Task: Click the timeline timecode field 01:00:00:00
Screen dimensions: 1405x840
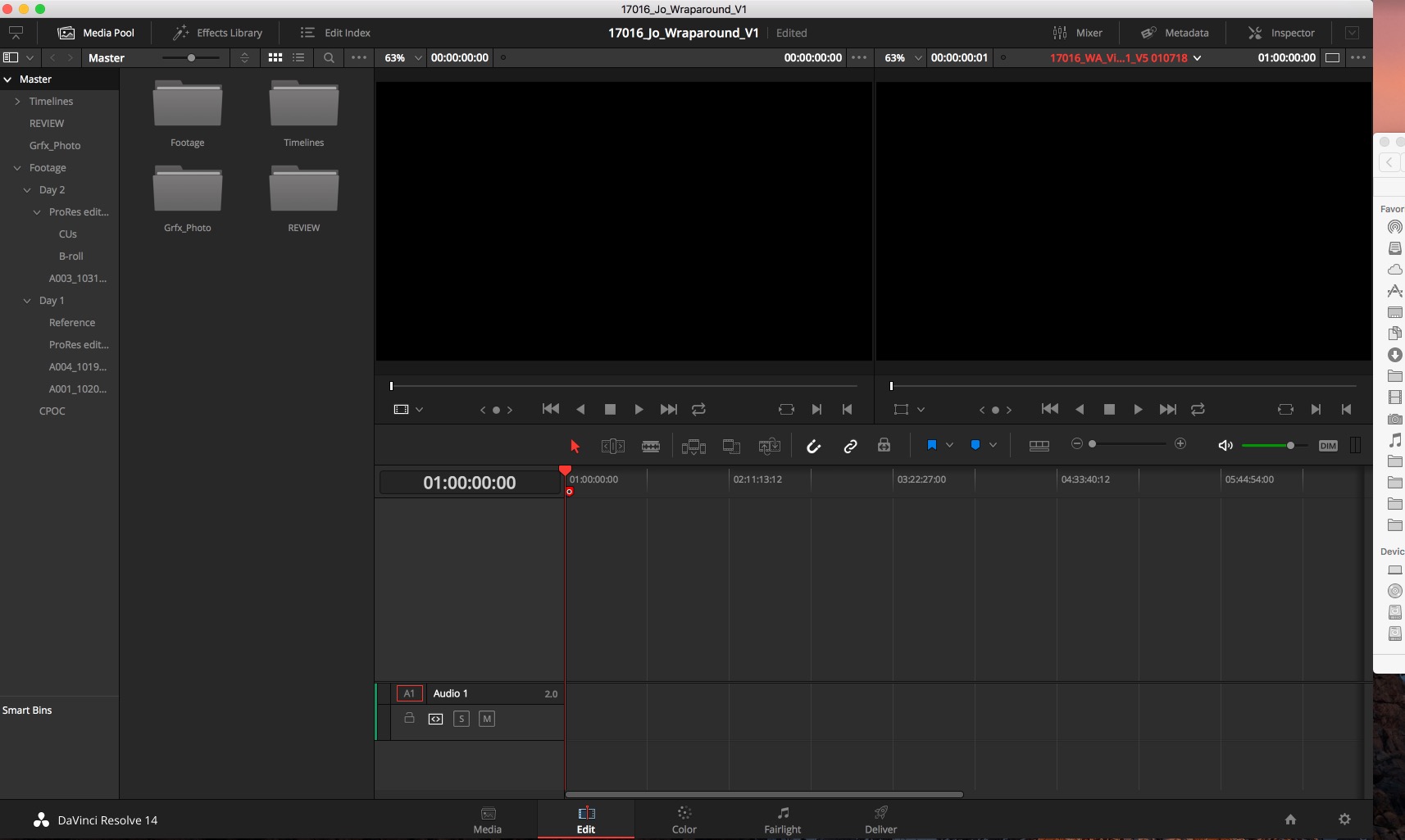Action: point(470,483)
